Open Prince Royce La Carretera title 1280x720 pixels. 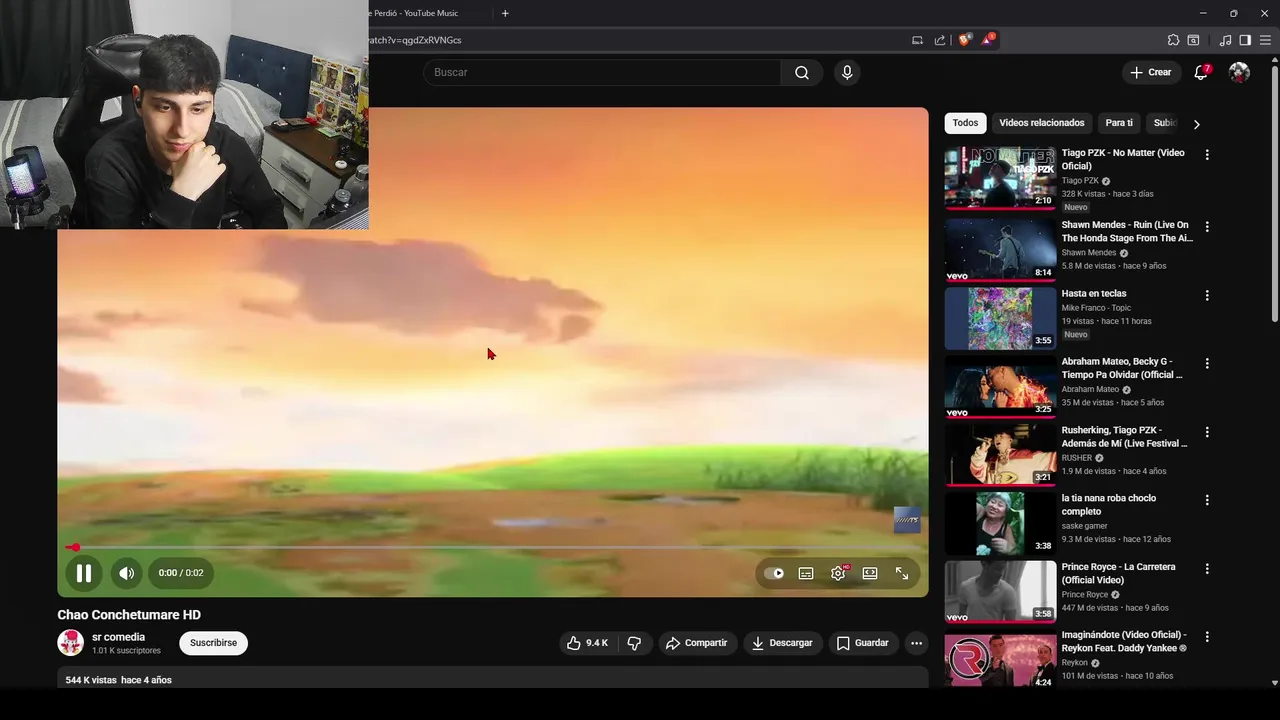pyautogui.click(x=1118, y=573)
